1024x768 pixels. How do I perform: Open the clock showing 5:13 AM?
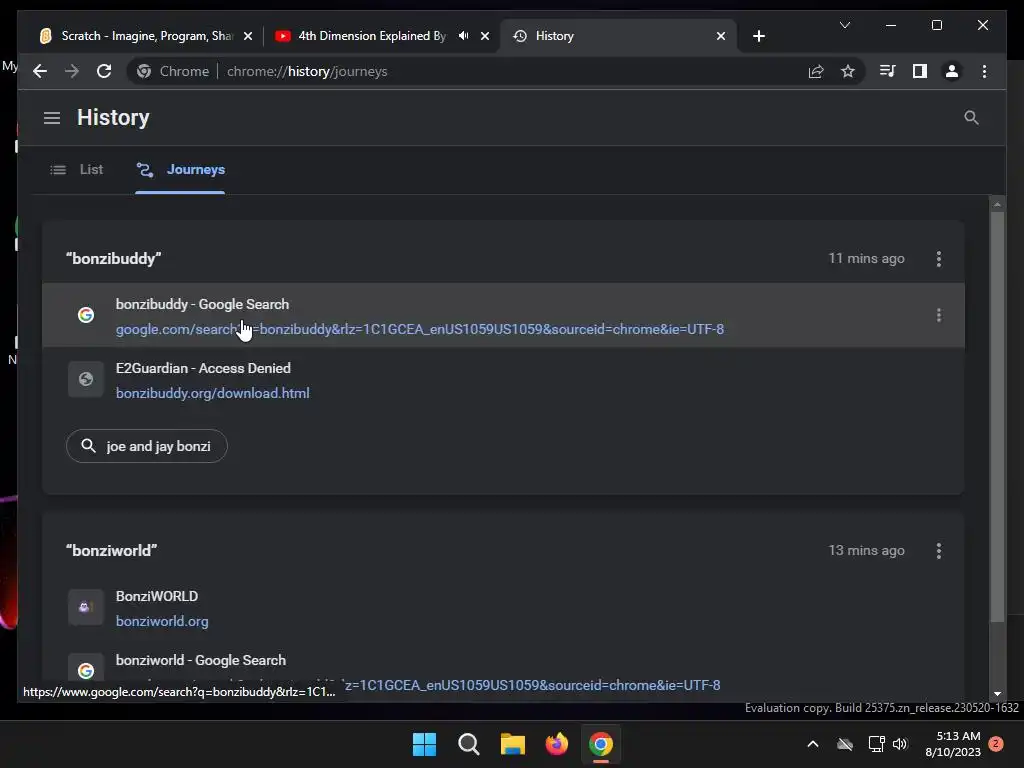coord(953,744)
